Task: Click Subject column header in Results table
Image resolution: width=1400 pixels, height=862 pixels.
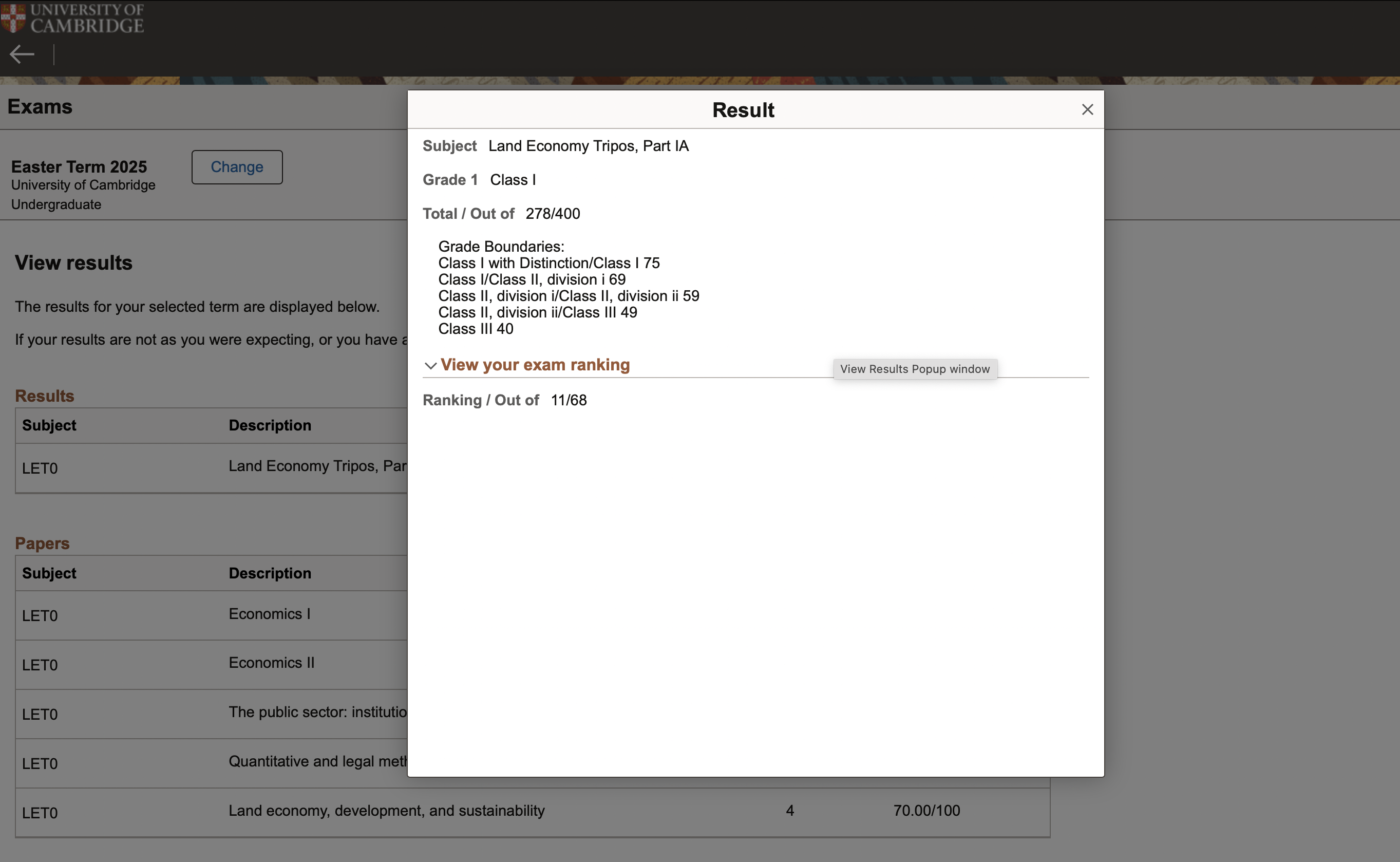Action: (49, 425)
